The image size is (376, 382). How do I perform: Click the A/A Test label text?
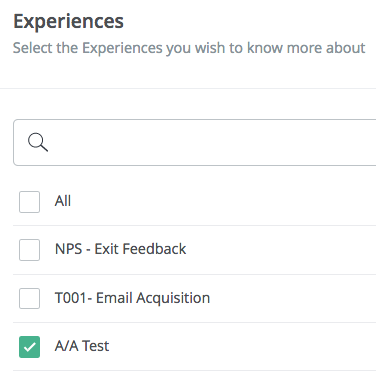coord(82,346)
